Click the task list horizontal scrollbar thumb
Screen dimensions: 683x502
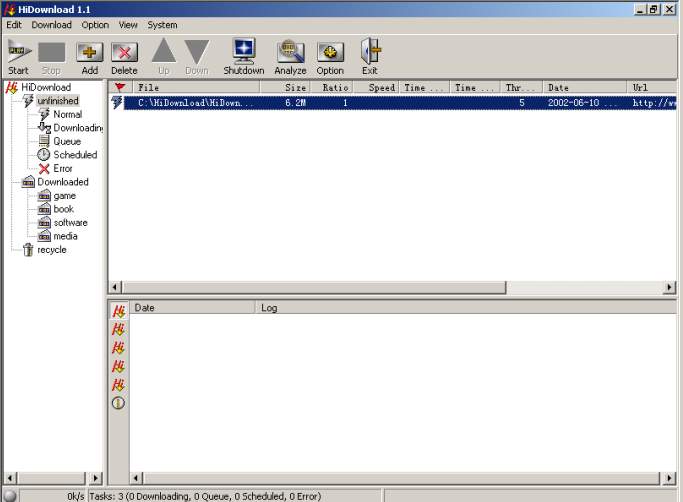coord(314,287)
